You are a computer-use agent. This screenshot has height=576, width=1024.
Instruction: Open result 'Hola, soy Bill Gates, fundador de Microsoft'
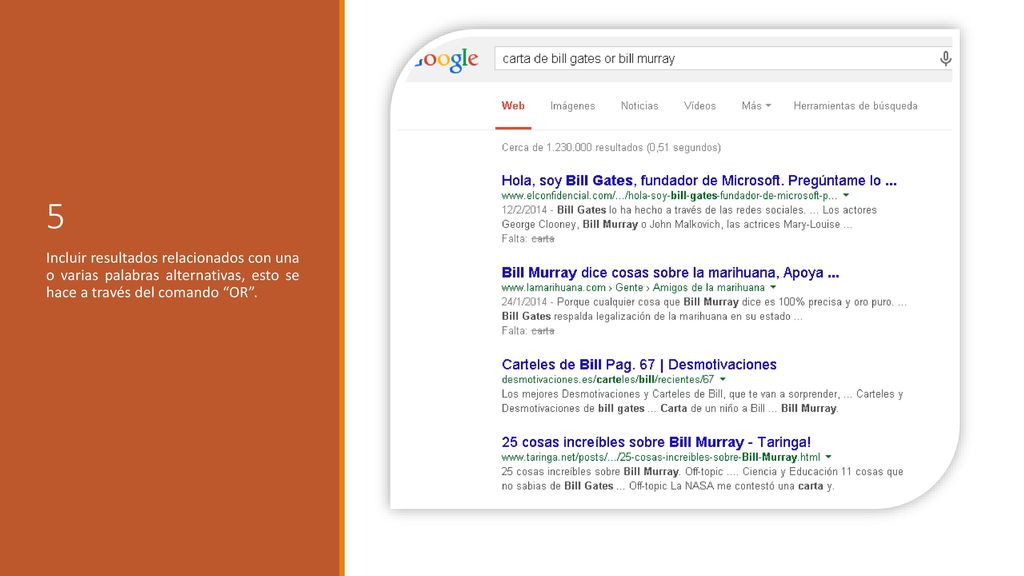pyautogui.click(x=699, y=180)
